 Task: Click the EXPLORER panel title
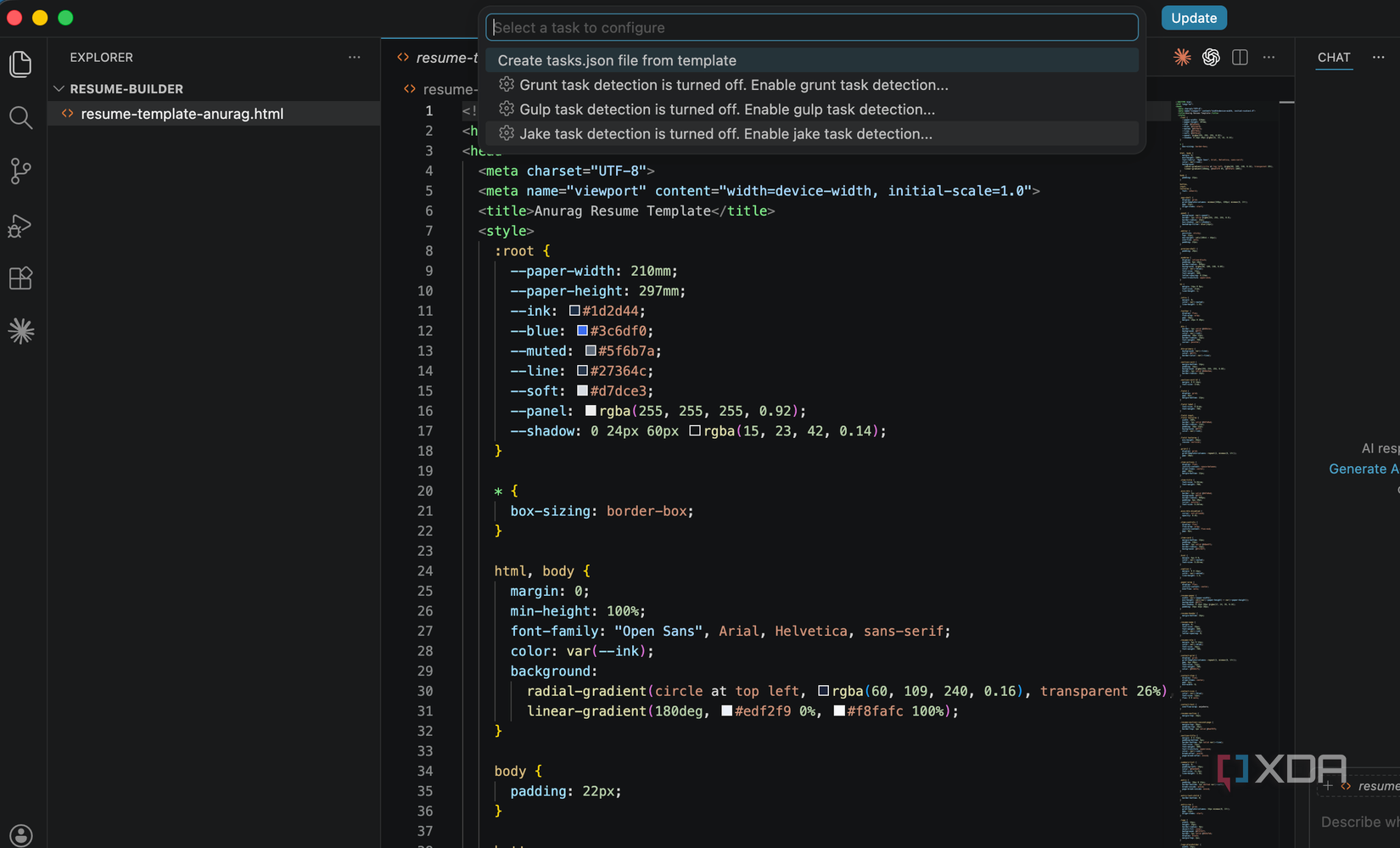pyautogui.click(x=101, y=57)
